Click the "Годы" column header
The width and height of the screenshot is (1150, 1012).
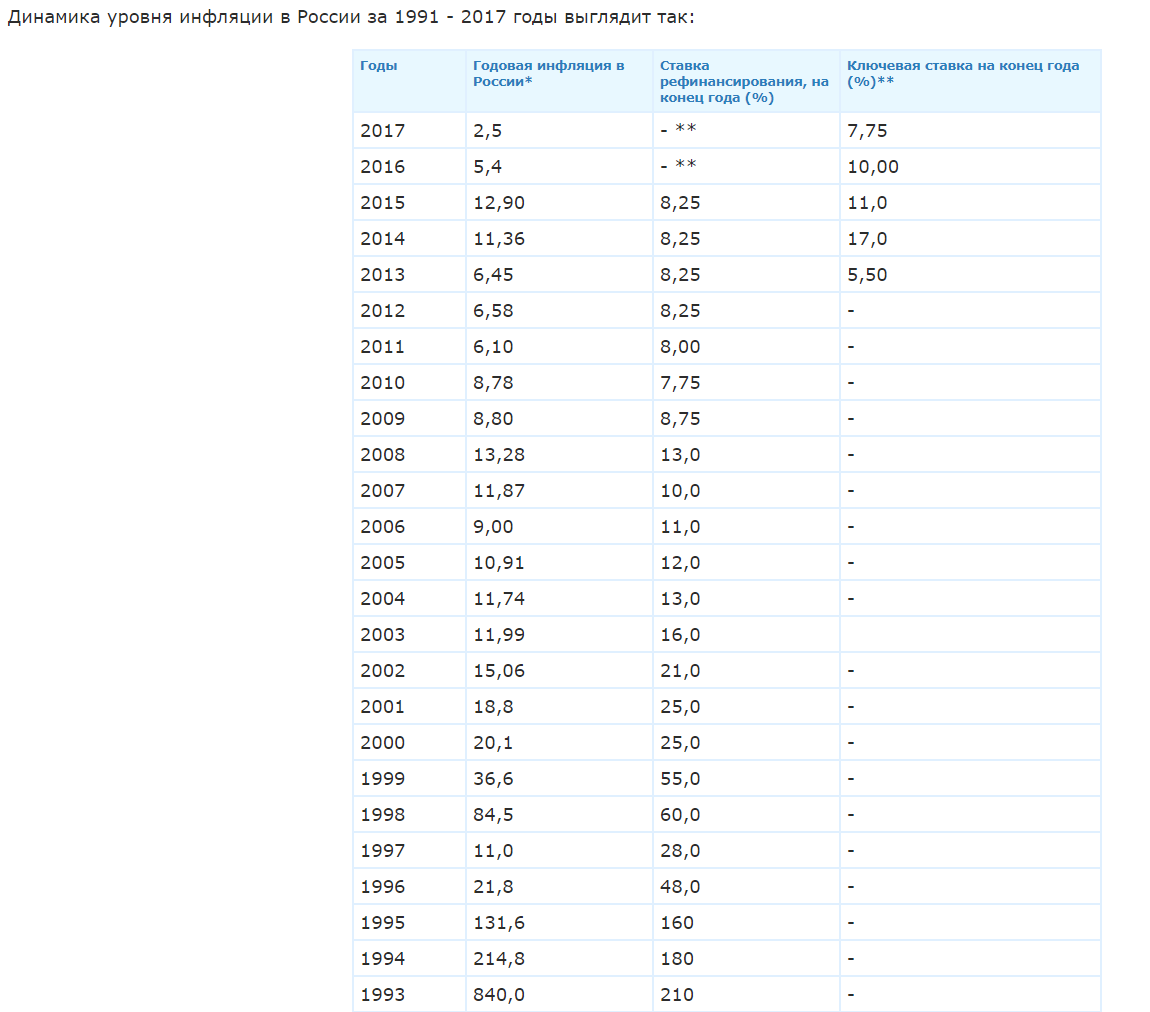[x=379, y=66]
